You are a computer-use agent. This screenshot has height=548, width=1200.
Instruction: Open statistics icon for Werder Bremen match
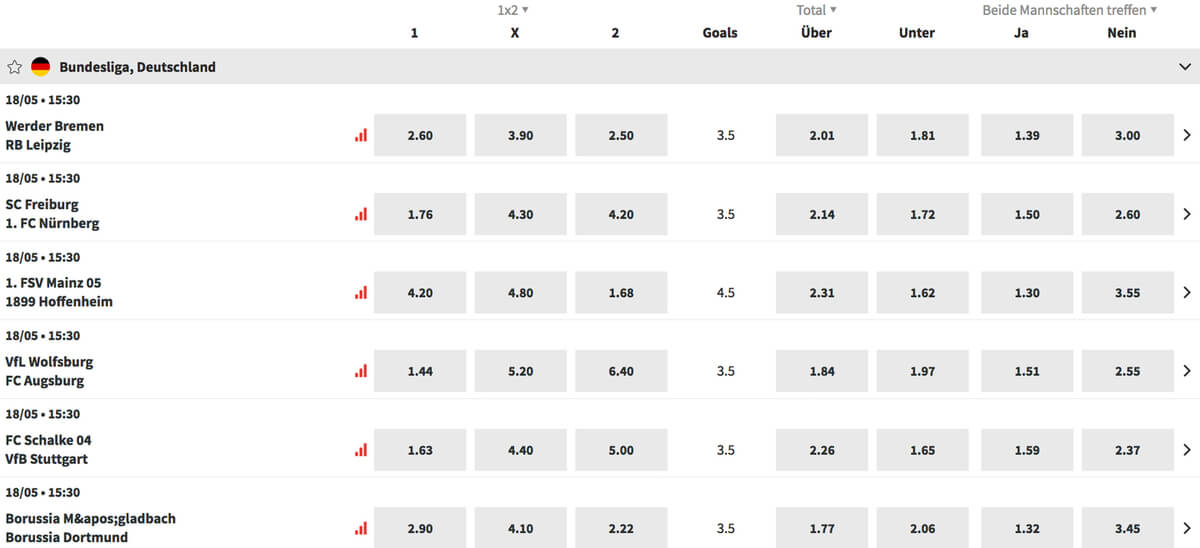(x=361, y=135)
